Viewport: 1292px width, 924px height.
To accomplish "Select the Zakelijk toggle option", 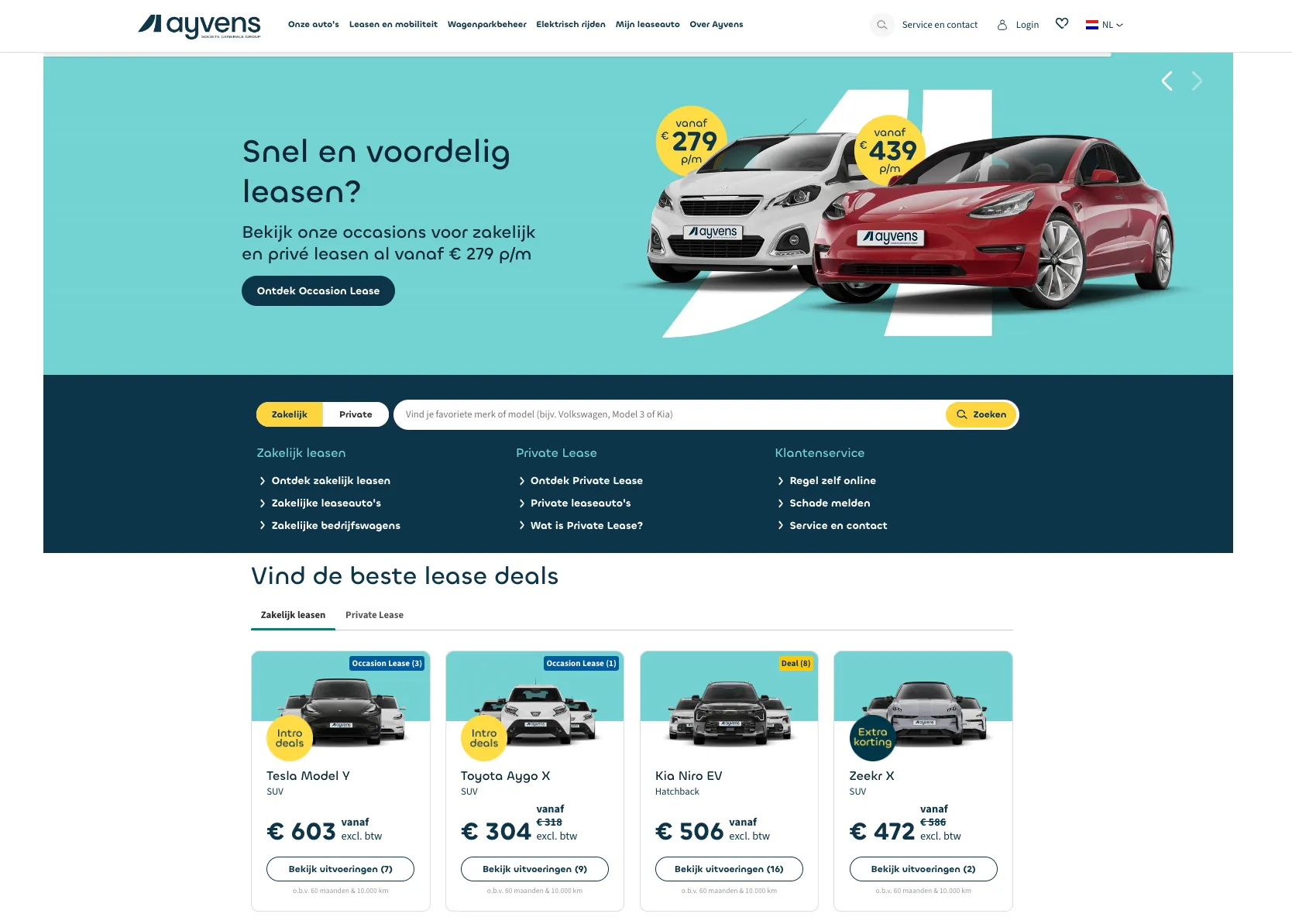I will (290, 414).
